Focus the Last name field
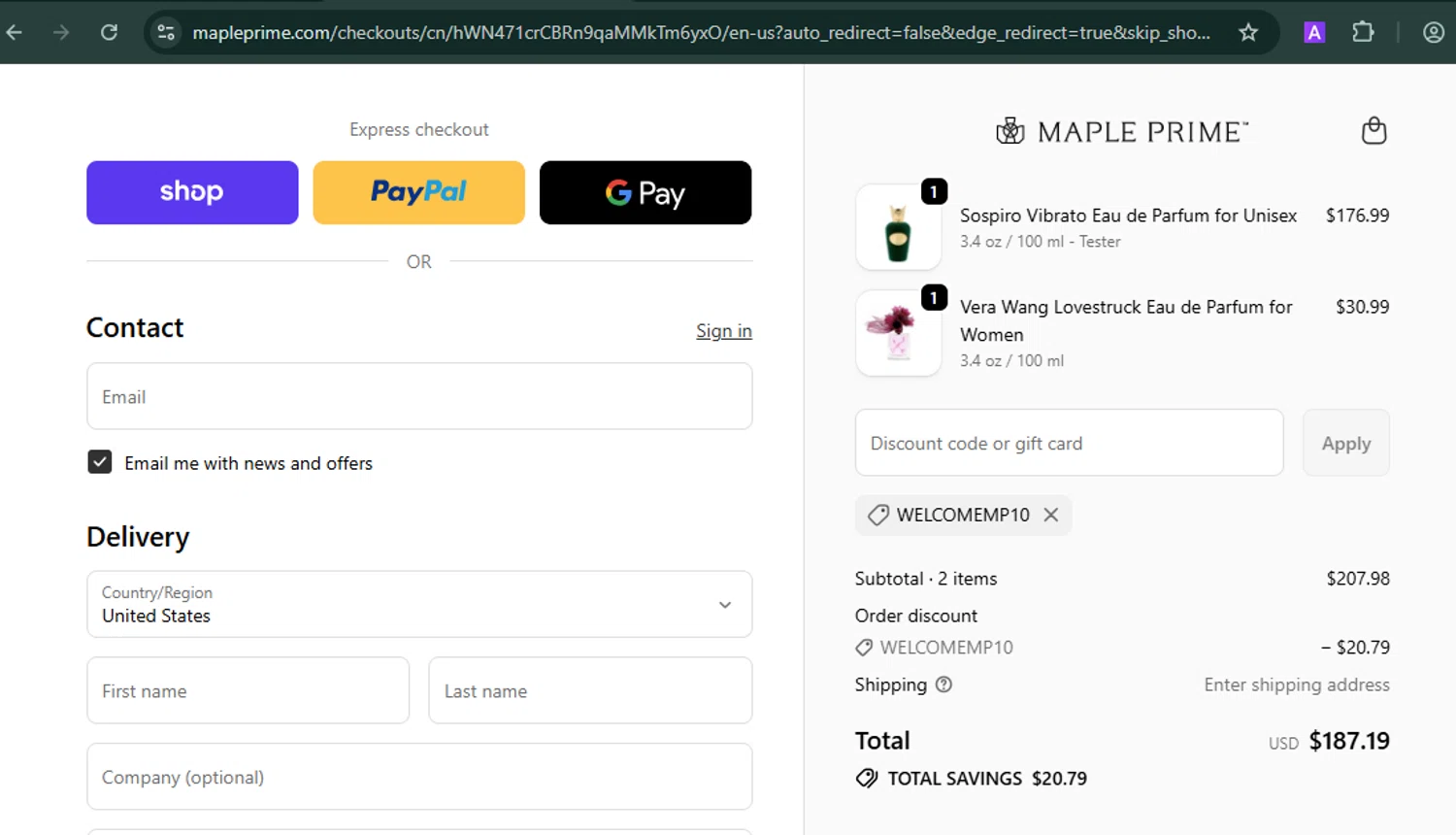 coord(590,690)
